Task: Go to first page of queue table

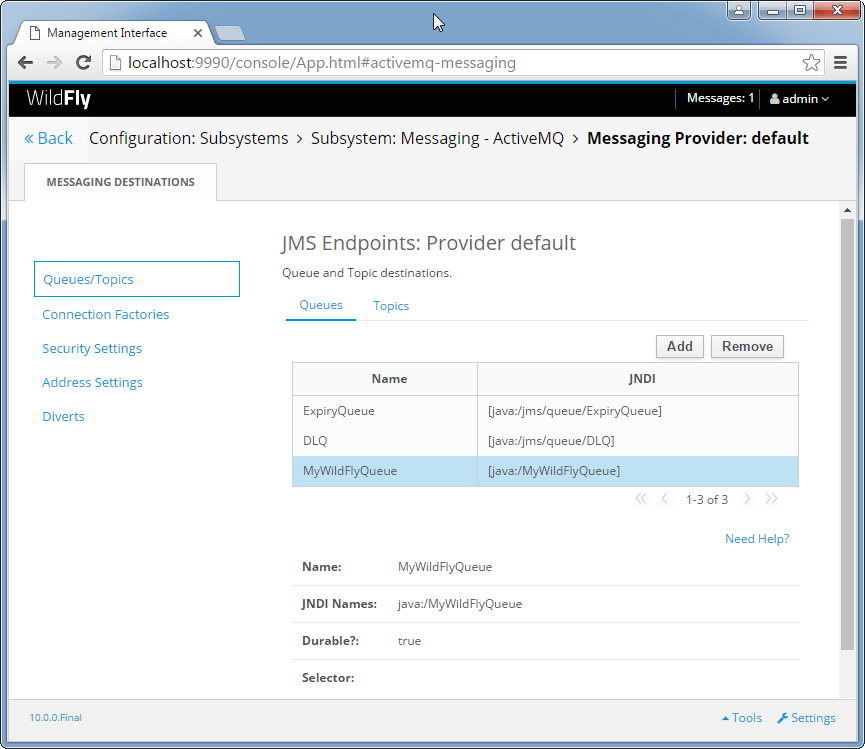Action: (640, 499)
